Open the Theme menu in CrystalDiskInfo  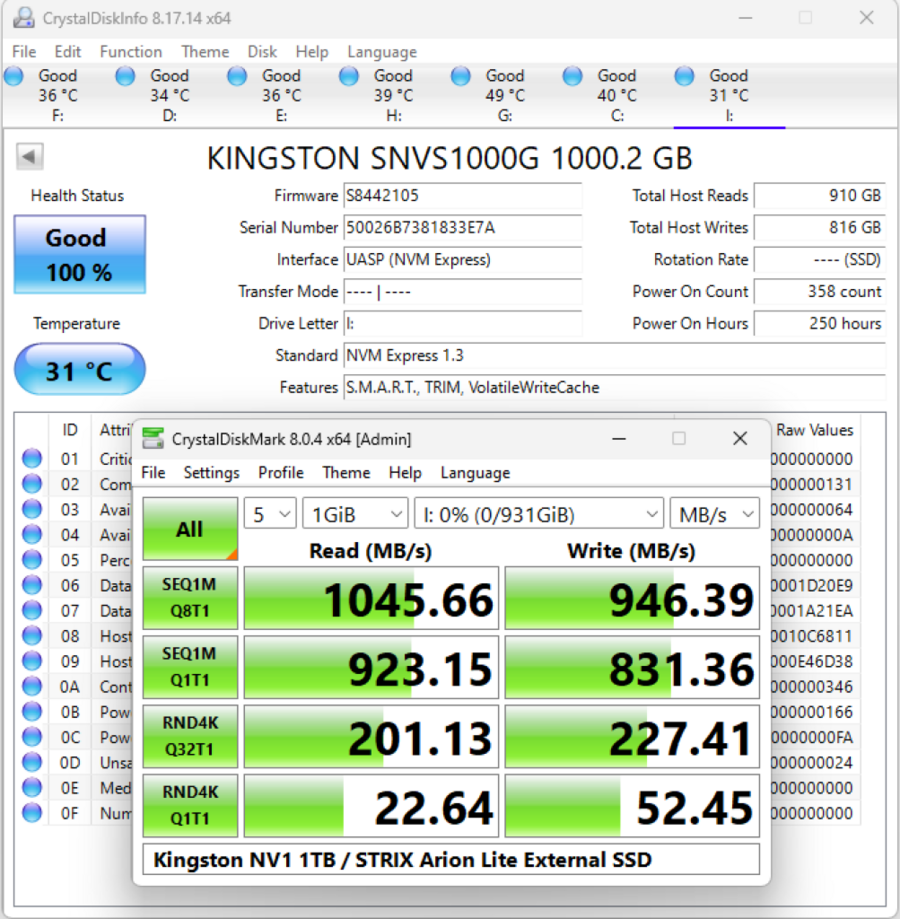pyautogui.click(x=205, y=52)
